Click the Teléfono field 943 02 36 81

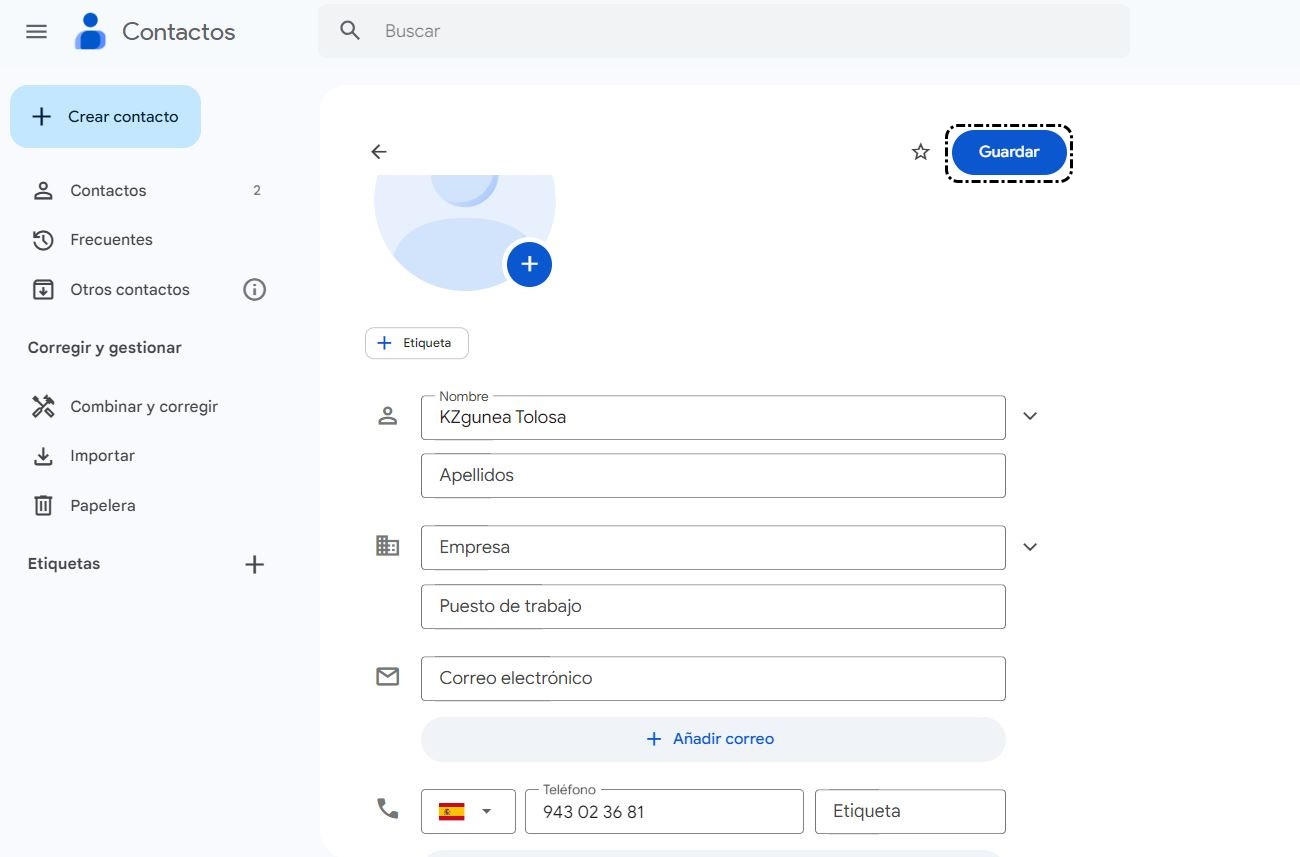pos(664,811)
